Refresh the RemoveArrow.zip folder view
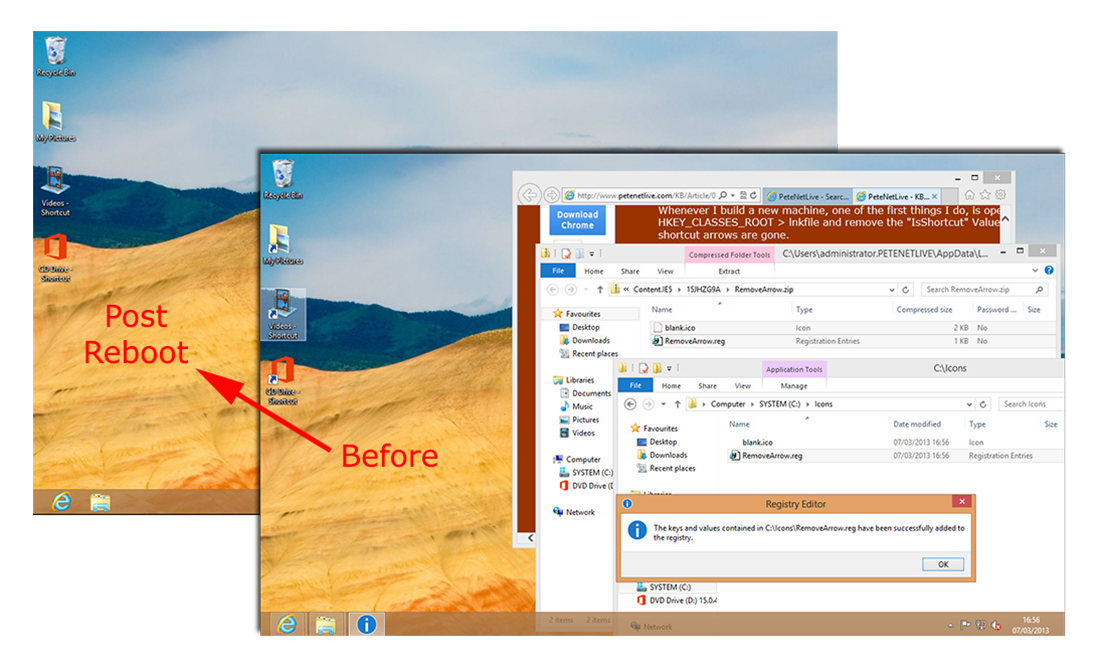The height and width of the screenshot is (667, 1100). click(906, 289)
